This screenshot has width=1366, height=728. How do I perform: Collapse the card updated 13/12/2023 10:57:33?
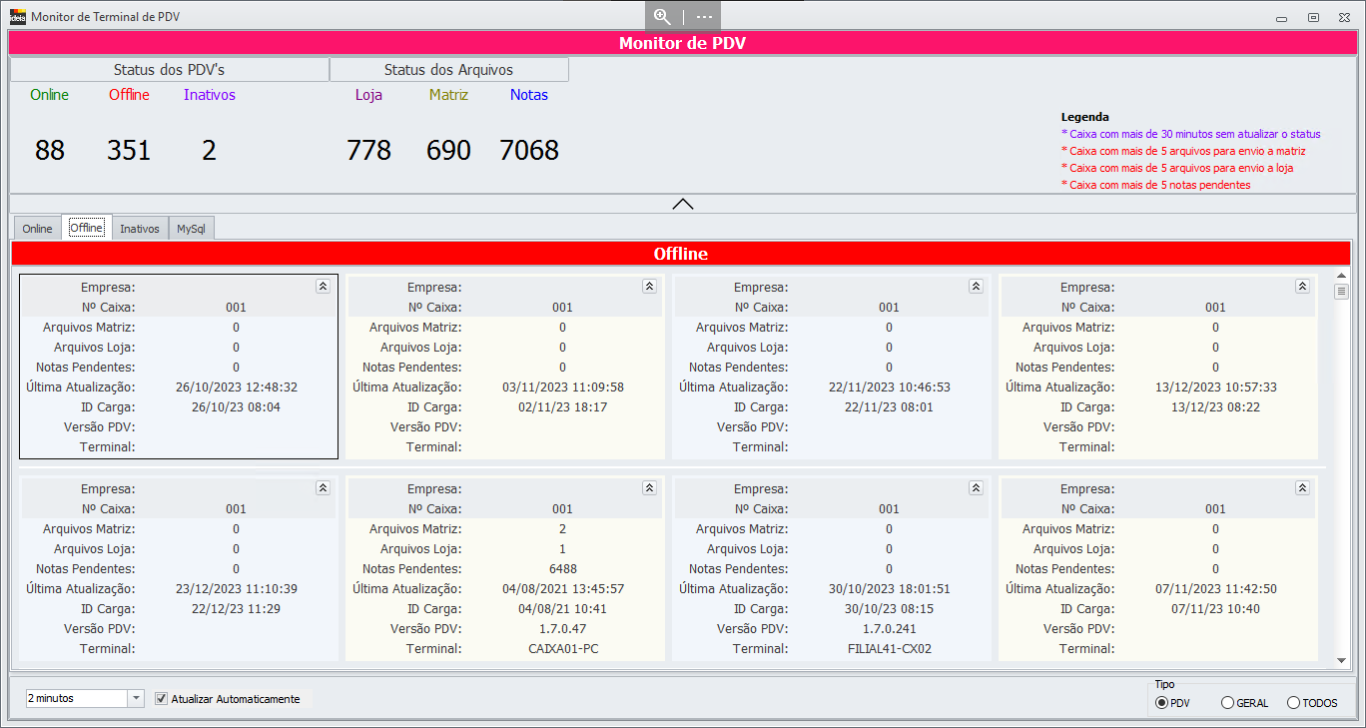[1302, 286]
